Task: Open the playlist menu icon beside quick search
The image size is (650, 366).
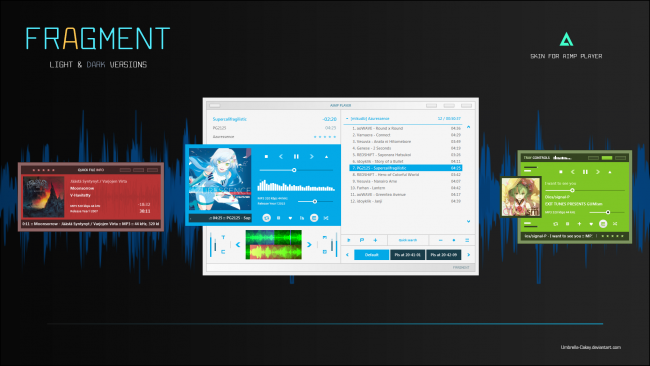Action: click(467, 240)
